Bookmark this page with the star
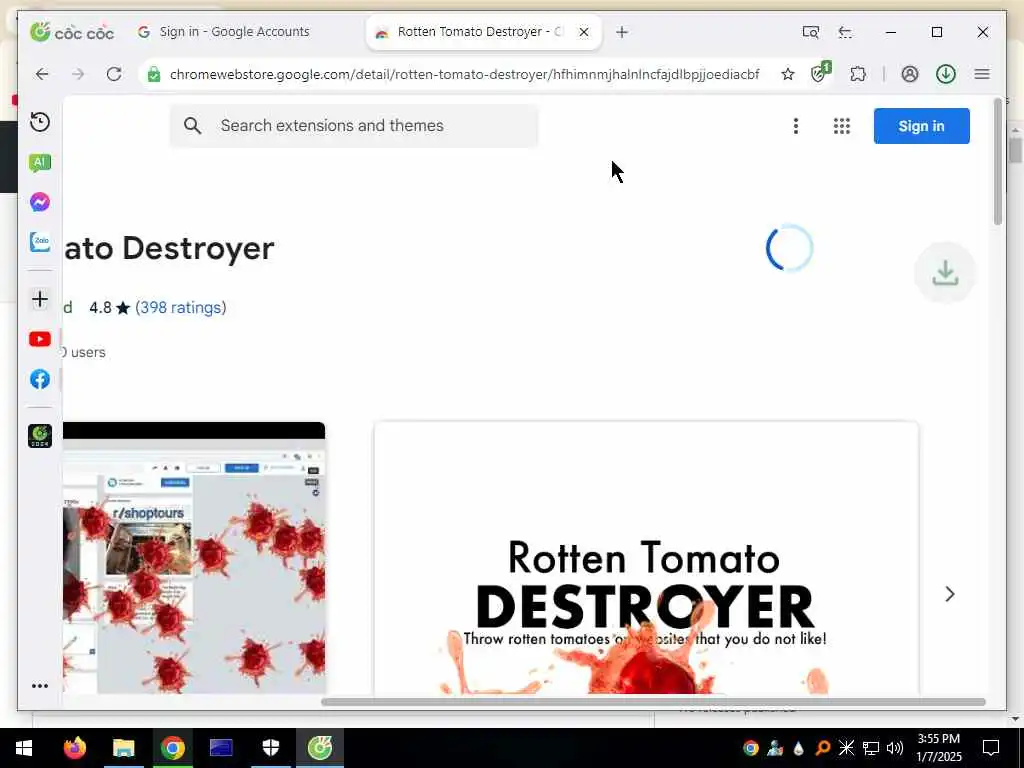Viewport: 1024px width, 768px height. pos(788,74)
